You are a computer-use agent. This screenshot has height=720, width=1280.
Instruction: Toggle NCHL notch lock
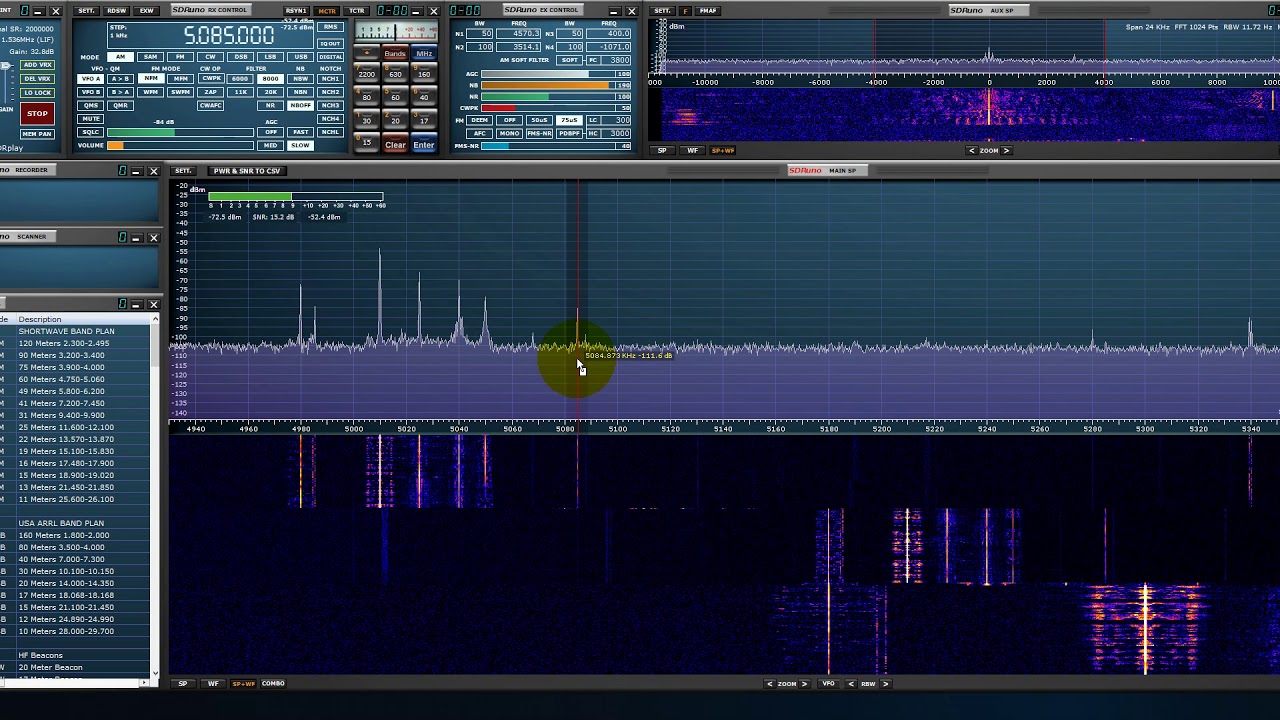330,132
